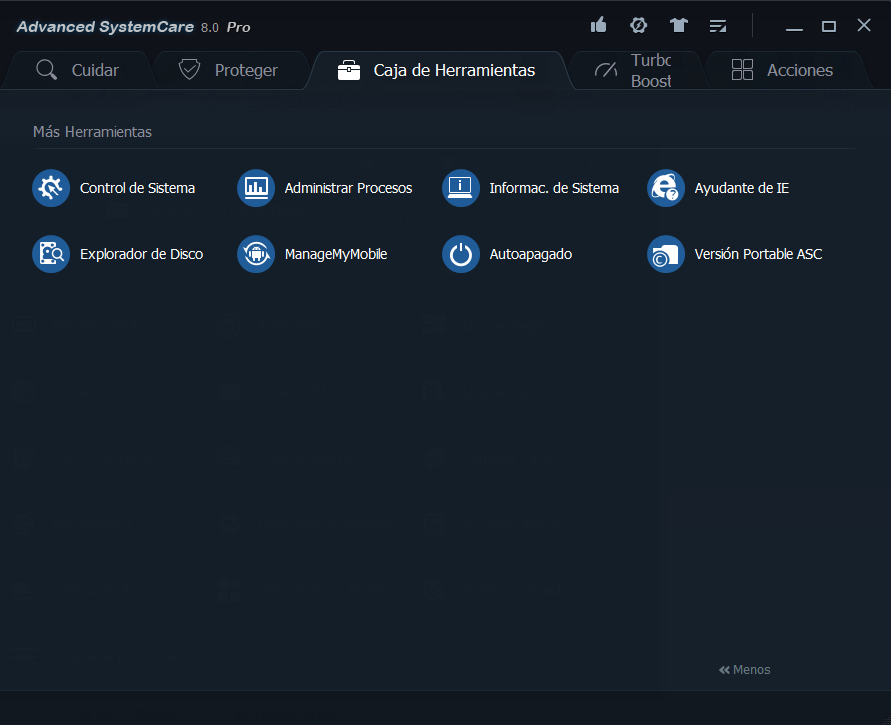Screen dimensions: 891x725
Task: Open the Versión Portable ASC icon
Action: point(666,254)
